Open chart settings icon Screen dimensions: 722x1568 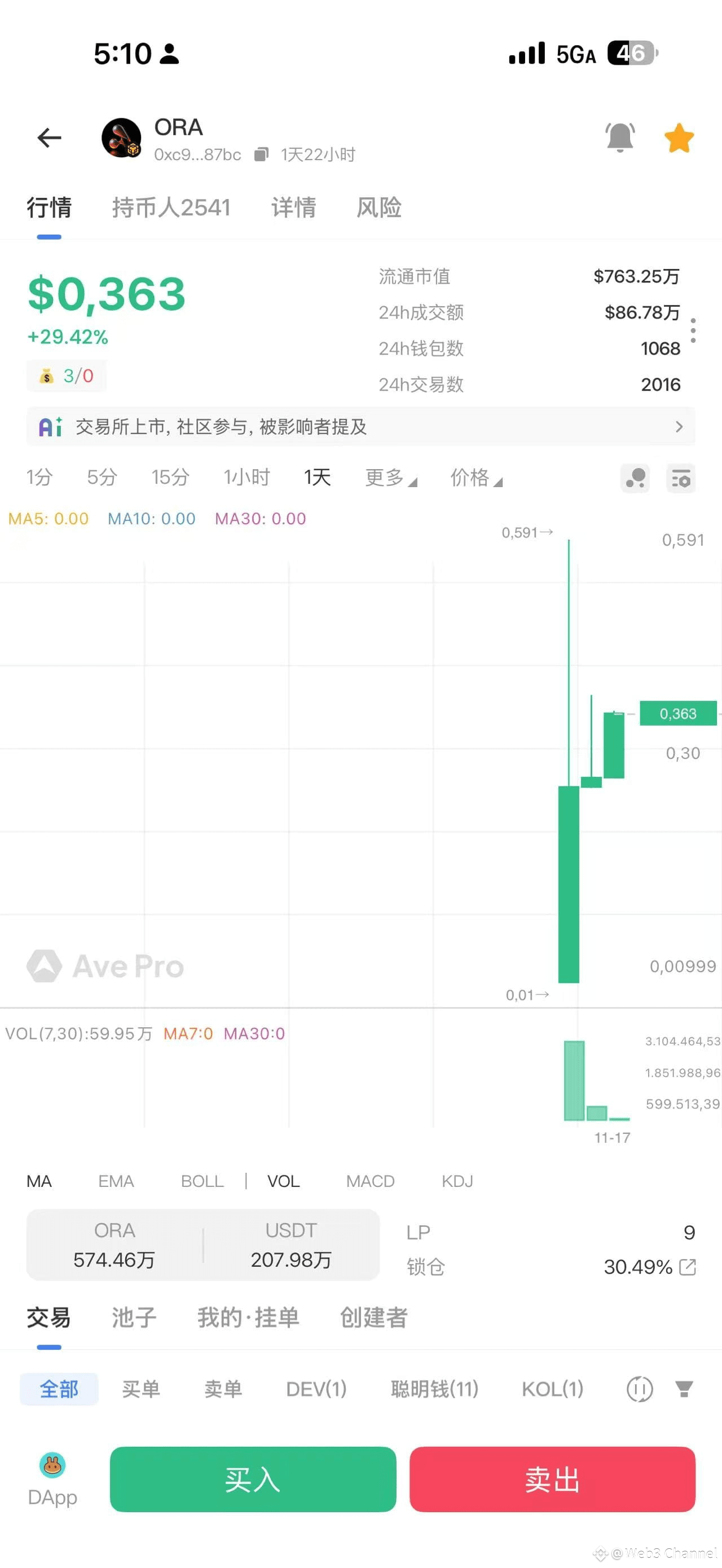click(681, 479)
